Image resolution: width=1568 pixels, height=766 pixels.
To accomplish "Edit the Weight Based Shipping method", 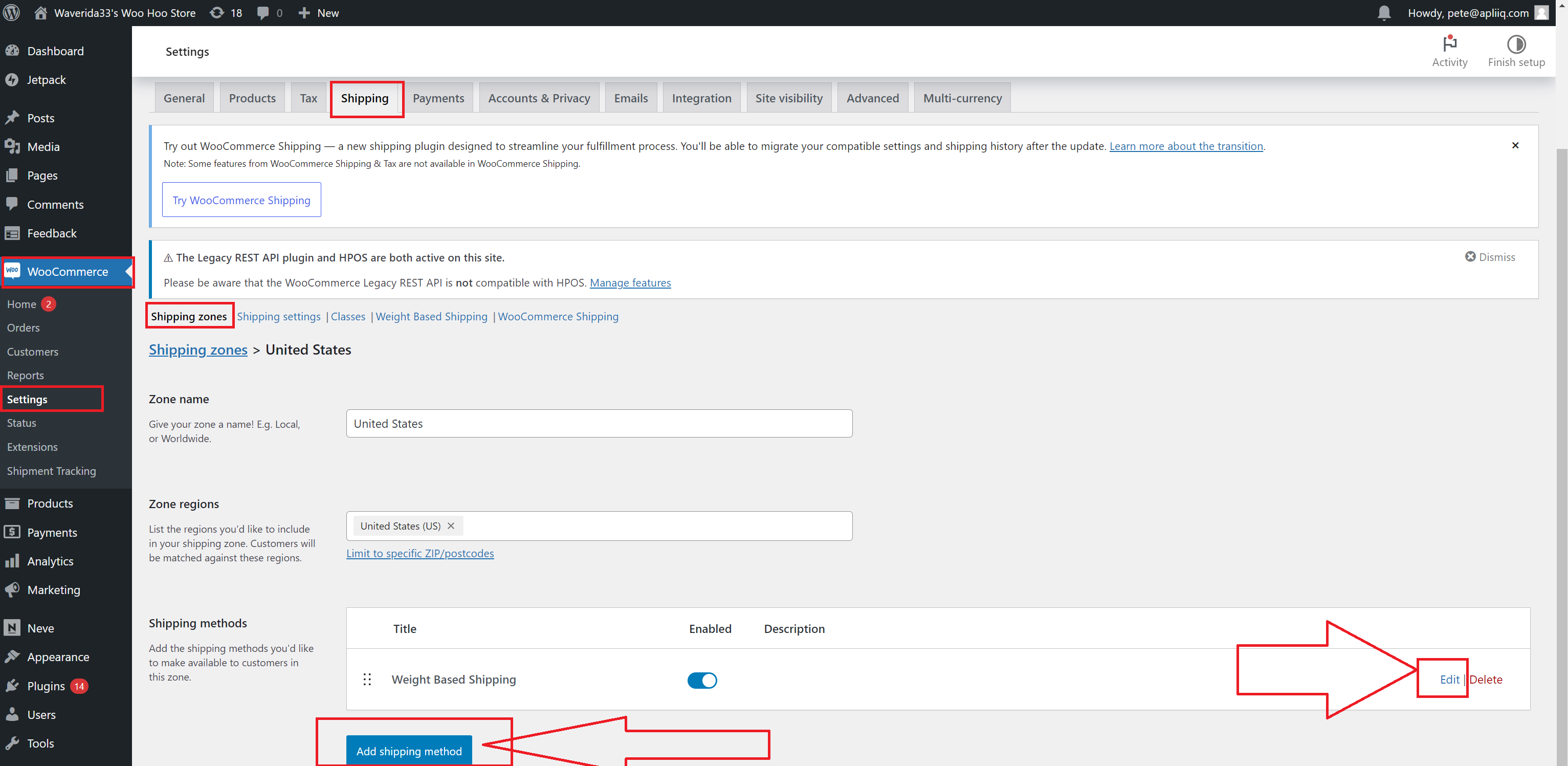I will coord(1449,680).
